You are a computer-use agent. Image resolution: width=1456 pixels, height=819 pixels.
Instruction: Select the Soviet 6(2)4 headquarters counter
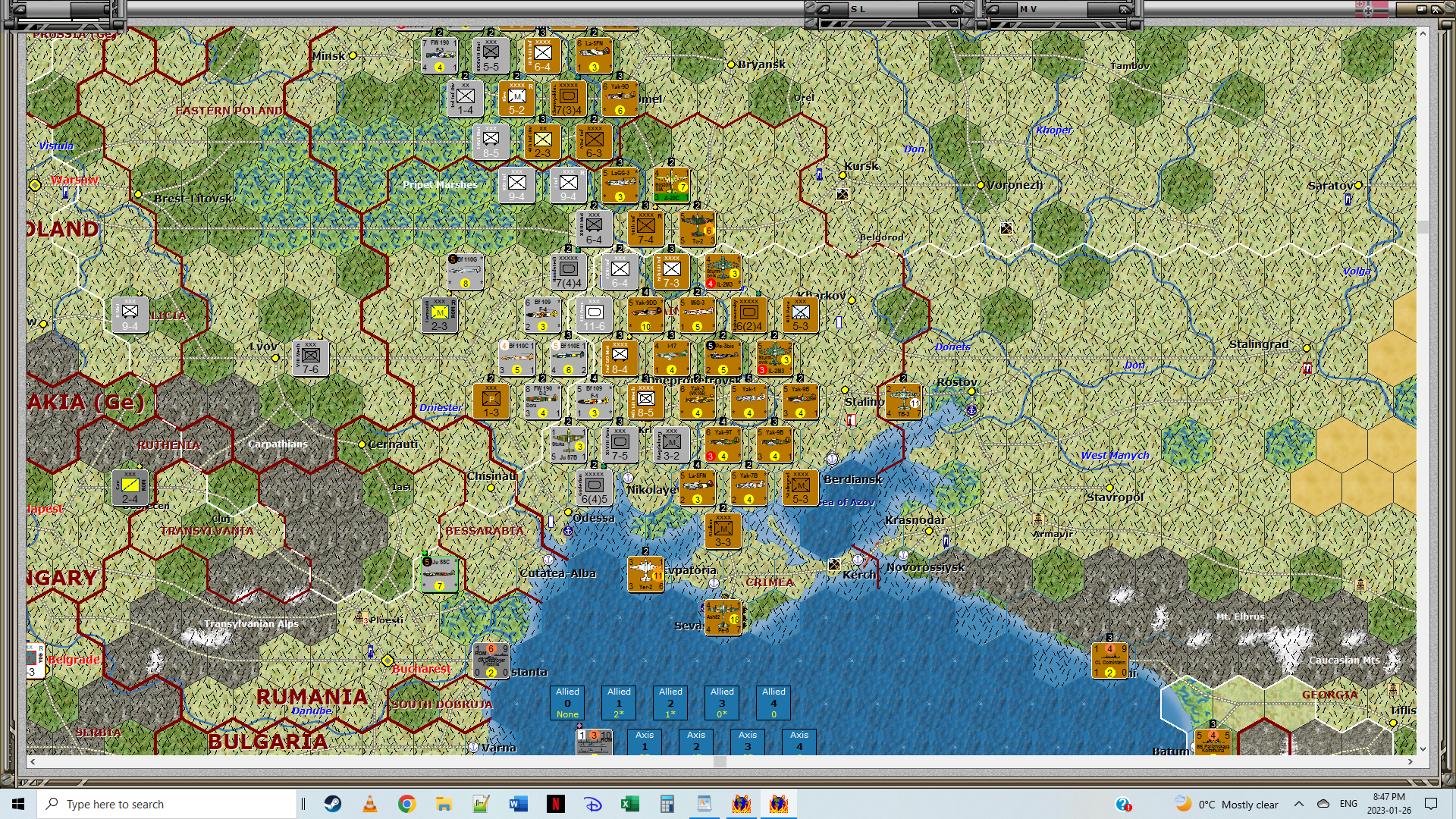pyautogui.click(x=749, y=315)
